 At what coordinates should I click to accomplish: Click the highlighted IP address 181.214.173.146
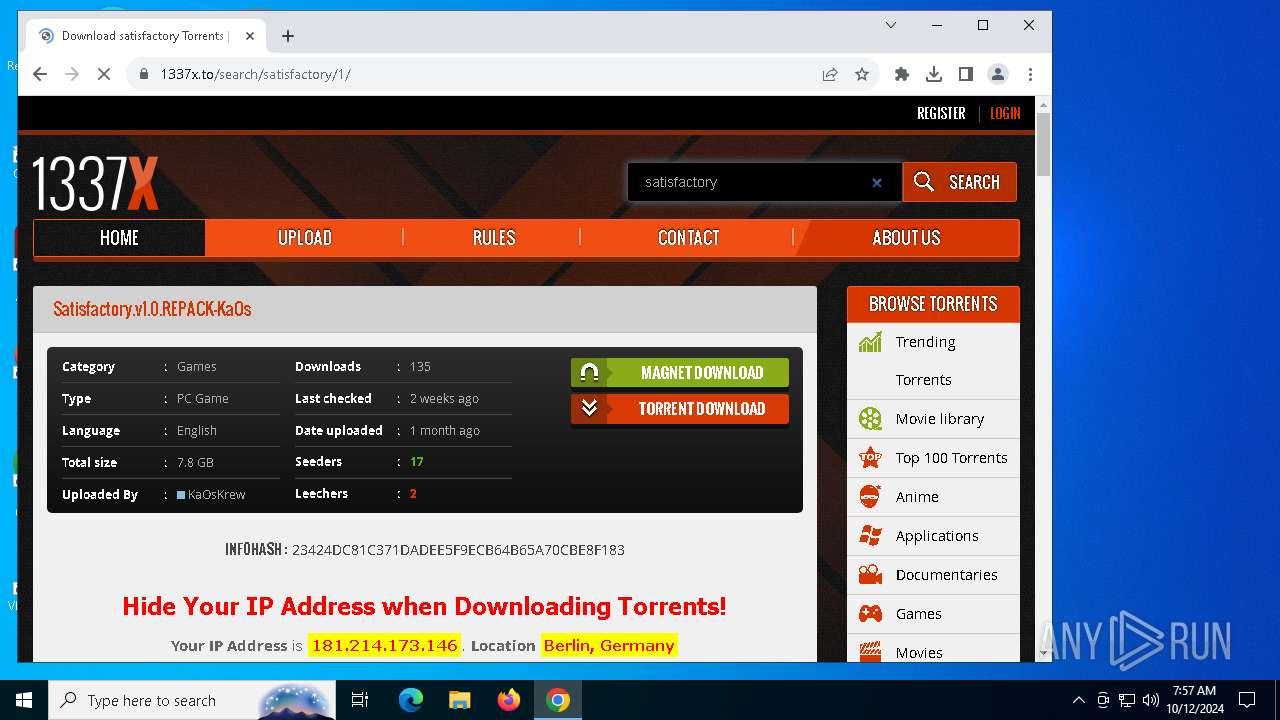(384, 645)
